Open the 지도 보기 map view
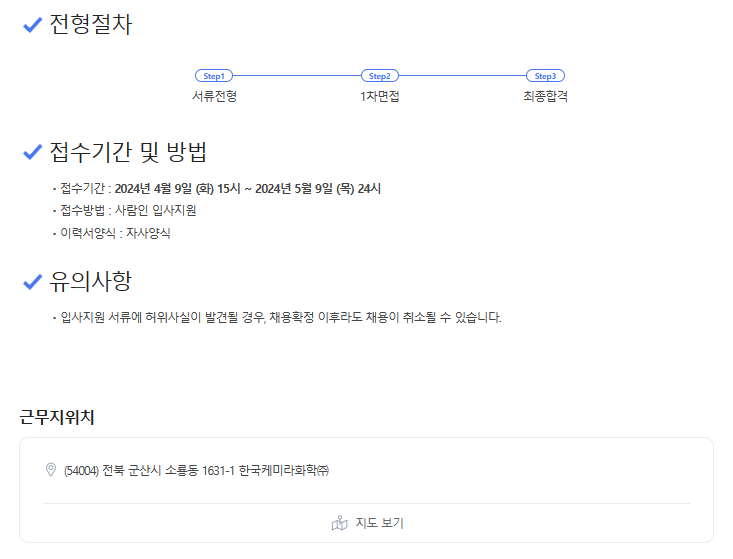This screenshot has height=559, width=733. pos(366,523)
